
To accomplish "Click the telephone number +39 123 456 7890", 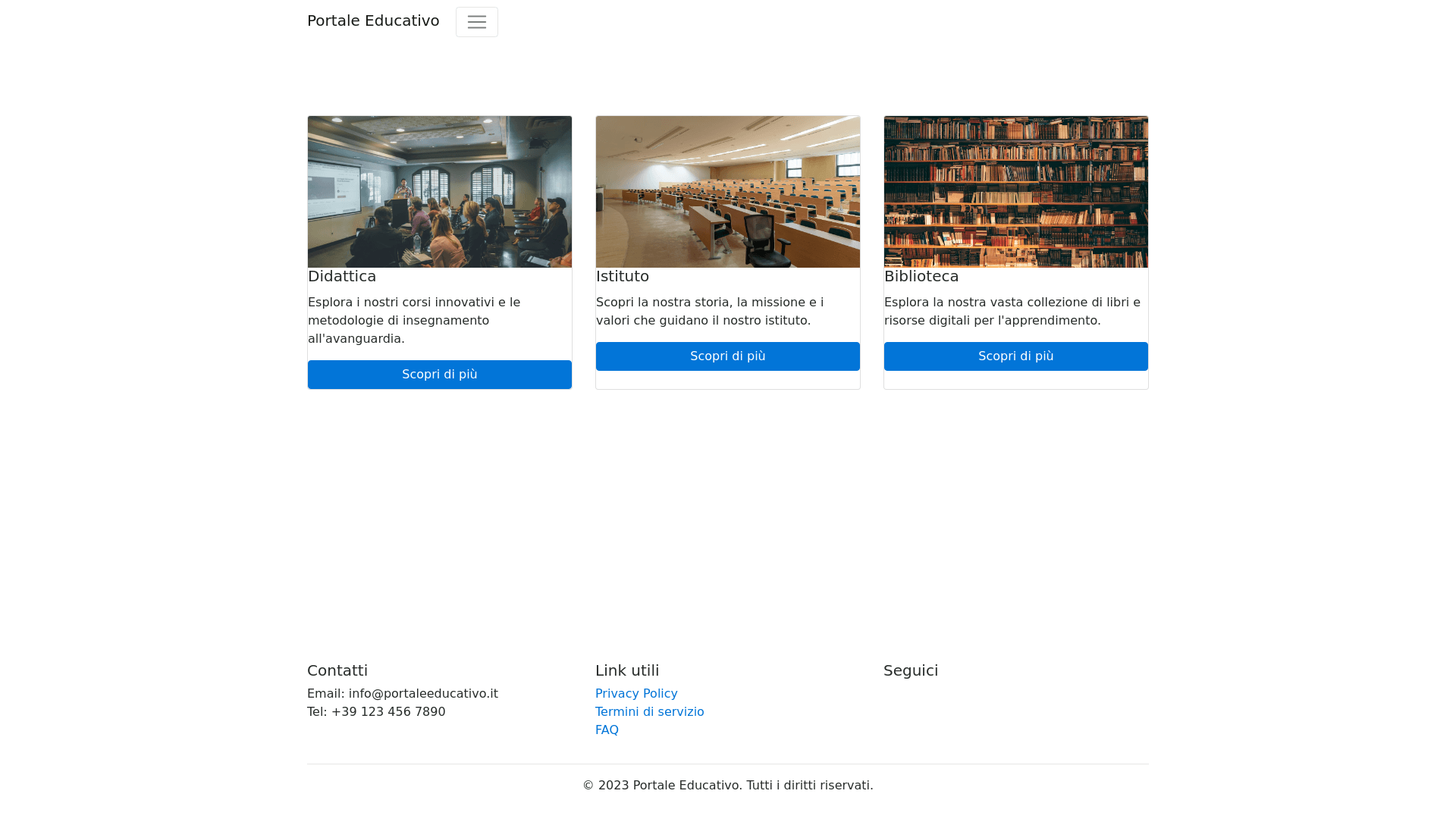I will click(388, 712).
